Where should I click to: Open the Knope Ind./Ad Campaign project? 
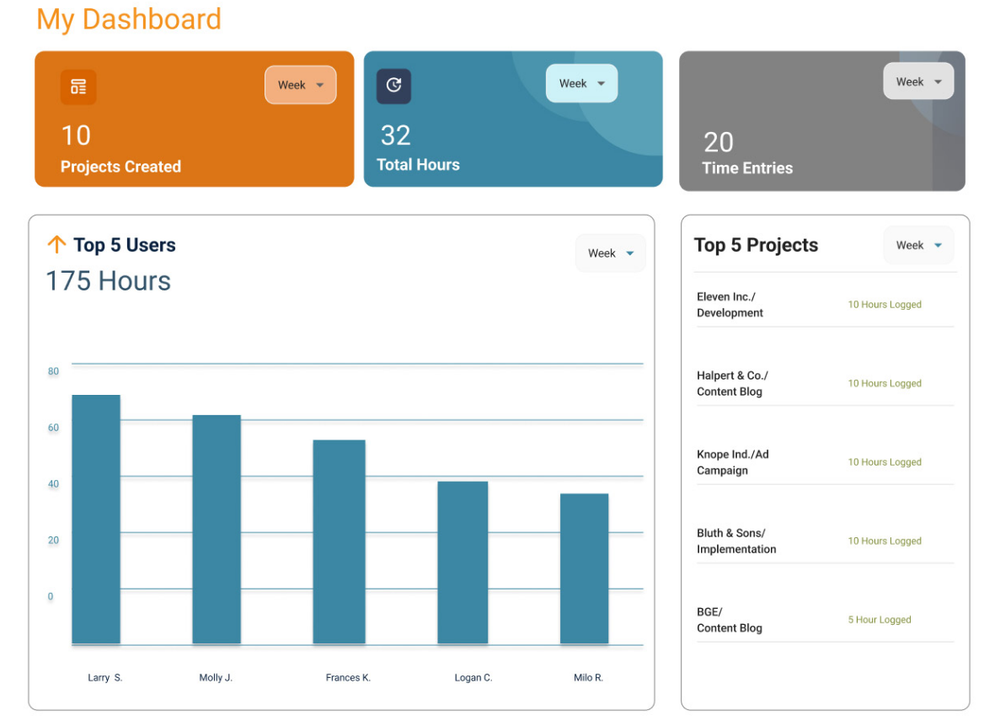[x=733, y=463]
